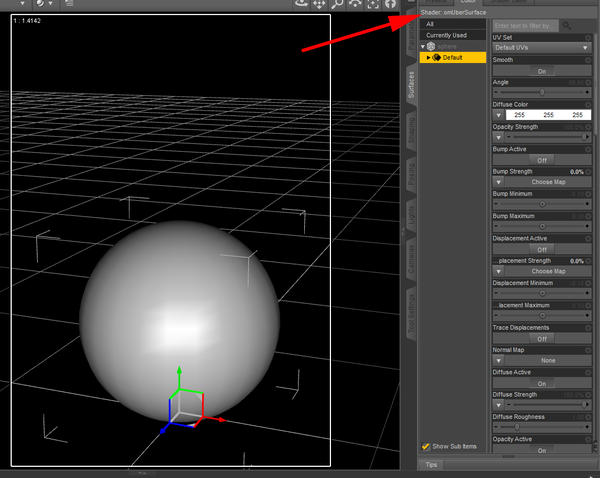This screenshot has width=600, height=478.
Task: Open settings gear for Diffuse Active property
Action: [x=588, y=372]
